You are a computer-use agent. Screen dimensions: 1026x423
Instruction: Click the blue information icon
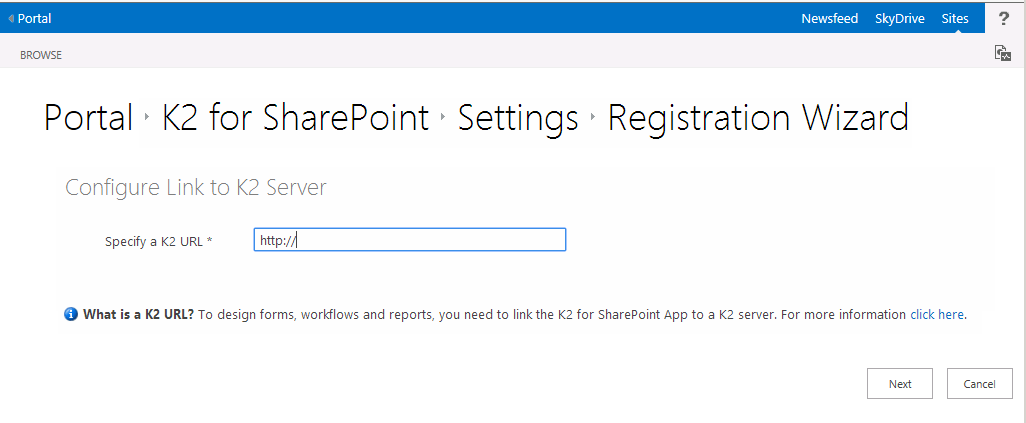pyautogui.click(x=71, y=314)
